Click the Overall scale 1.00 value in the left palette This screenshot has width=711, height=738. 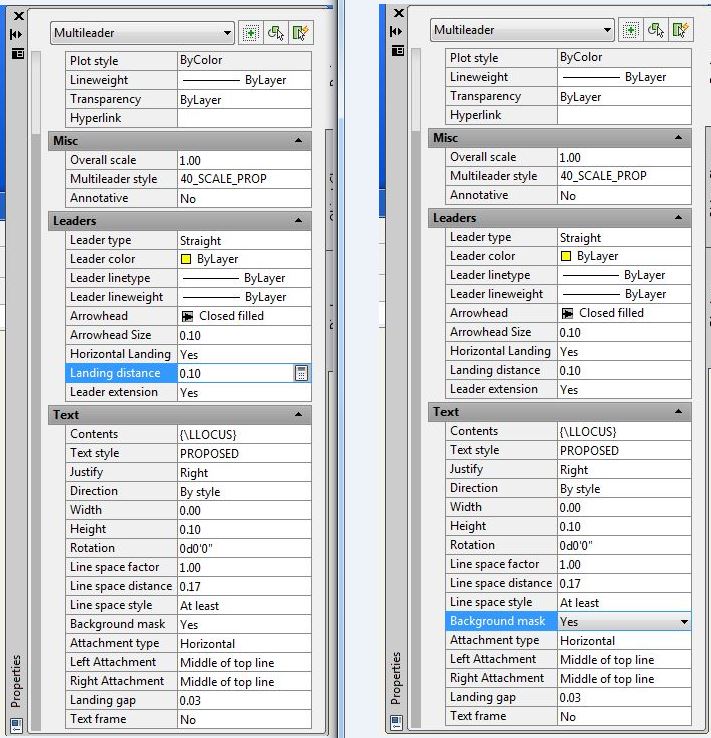(244, 160)
